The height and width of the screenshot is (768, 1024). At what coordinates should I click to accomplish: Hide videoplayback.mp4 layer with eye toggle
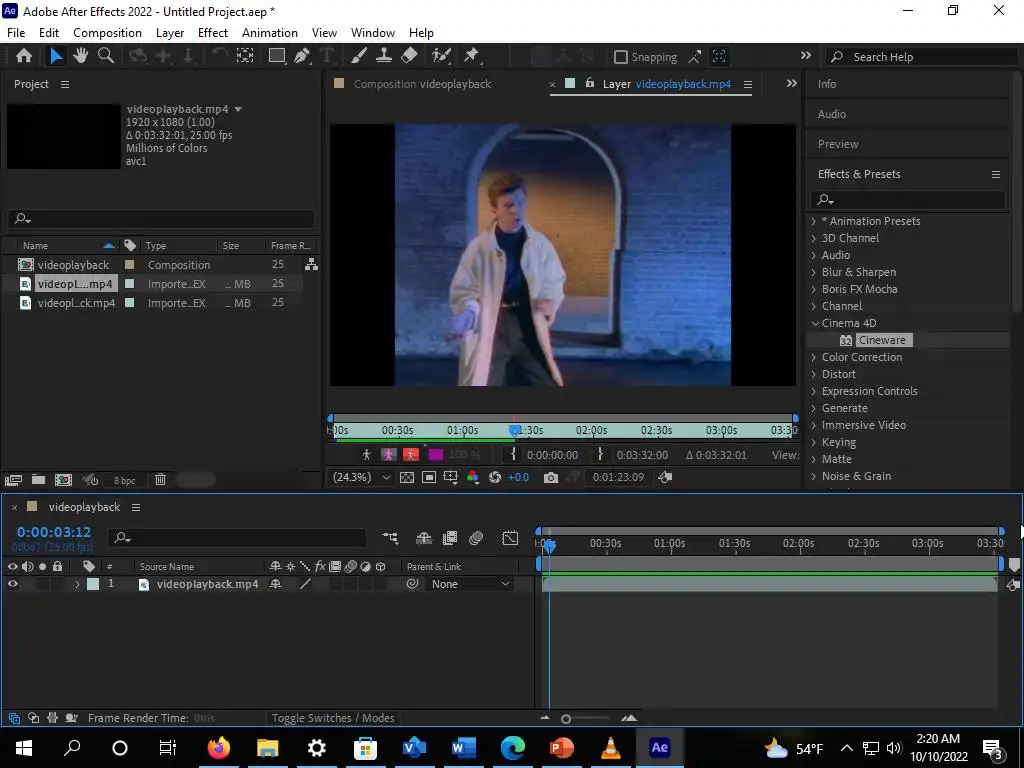(12, 584)
